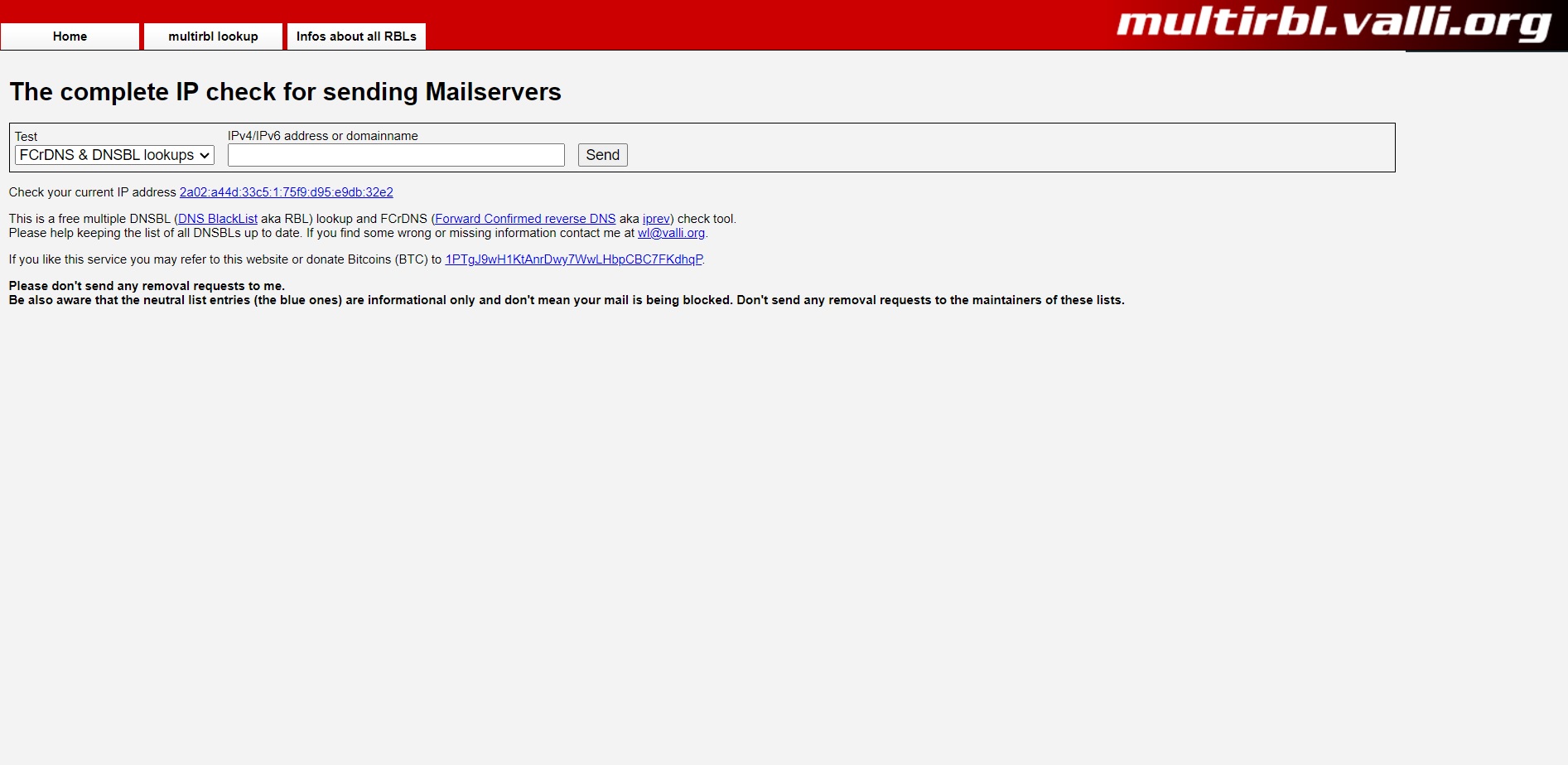Click the complete IP check page heading
The image size is (1568, 765).
(285, 92)
